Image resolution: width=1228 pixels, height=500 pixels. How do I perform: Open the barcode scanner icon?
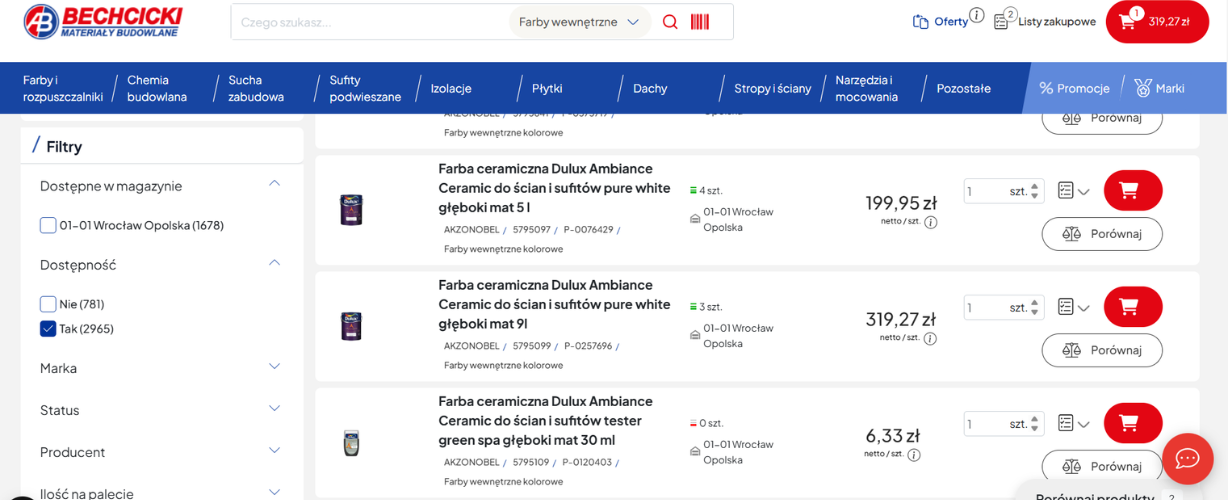pyautogui.click(x=700, y=22)
